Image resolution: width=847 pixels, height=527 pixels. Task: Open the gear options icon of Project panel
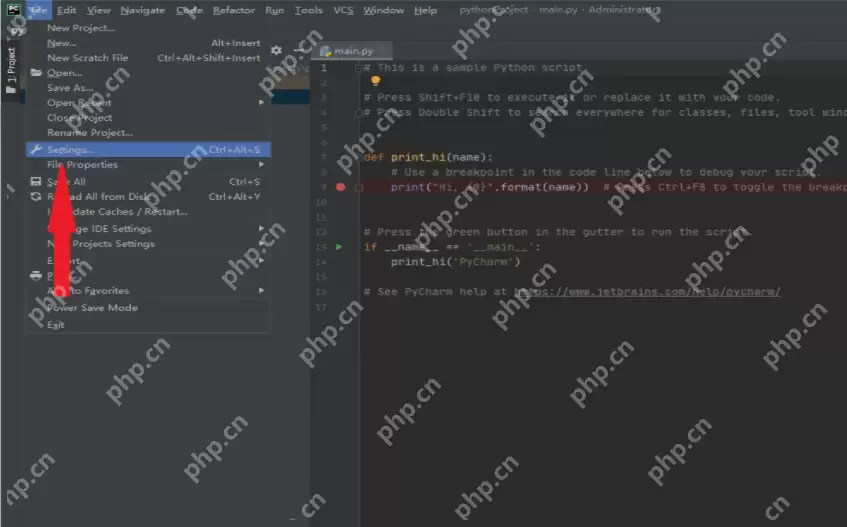coord(276,50)
